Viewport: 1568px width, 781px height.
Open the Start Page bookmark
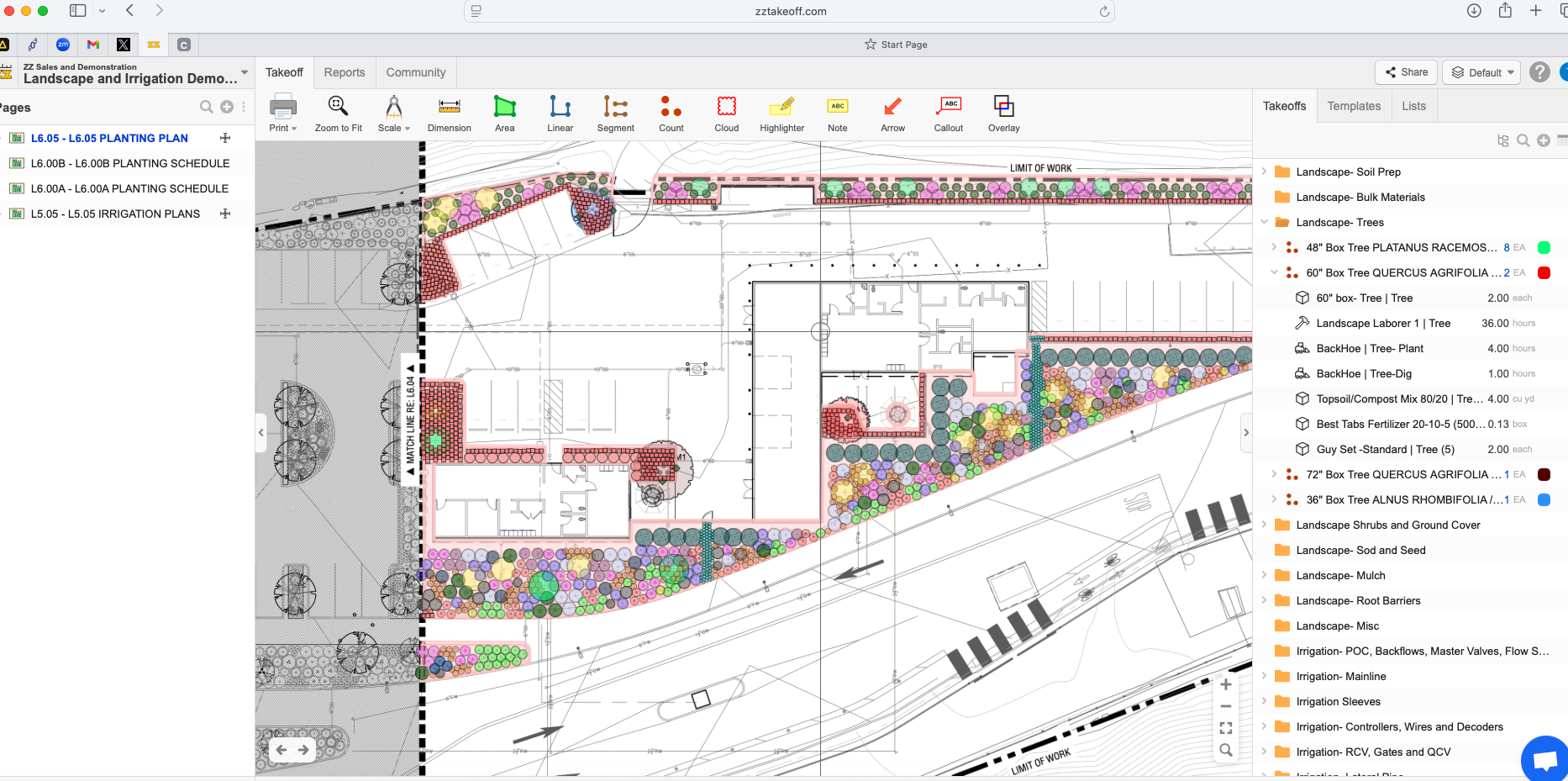(x=896, y=45)
